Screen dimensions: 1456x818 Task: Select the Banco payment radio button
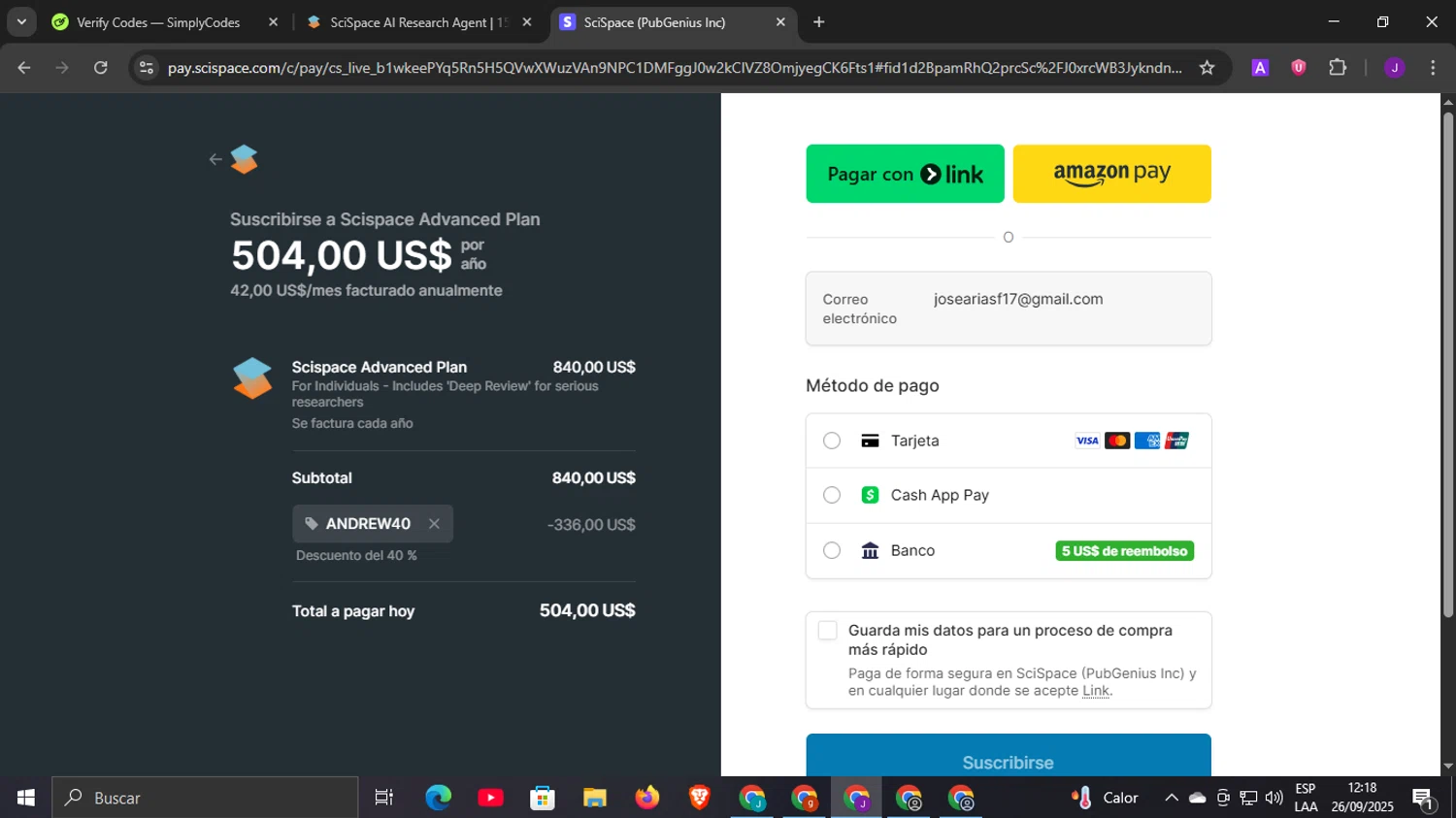pyautogui.click(x=832, y=550)
